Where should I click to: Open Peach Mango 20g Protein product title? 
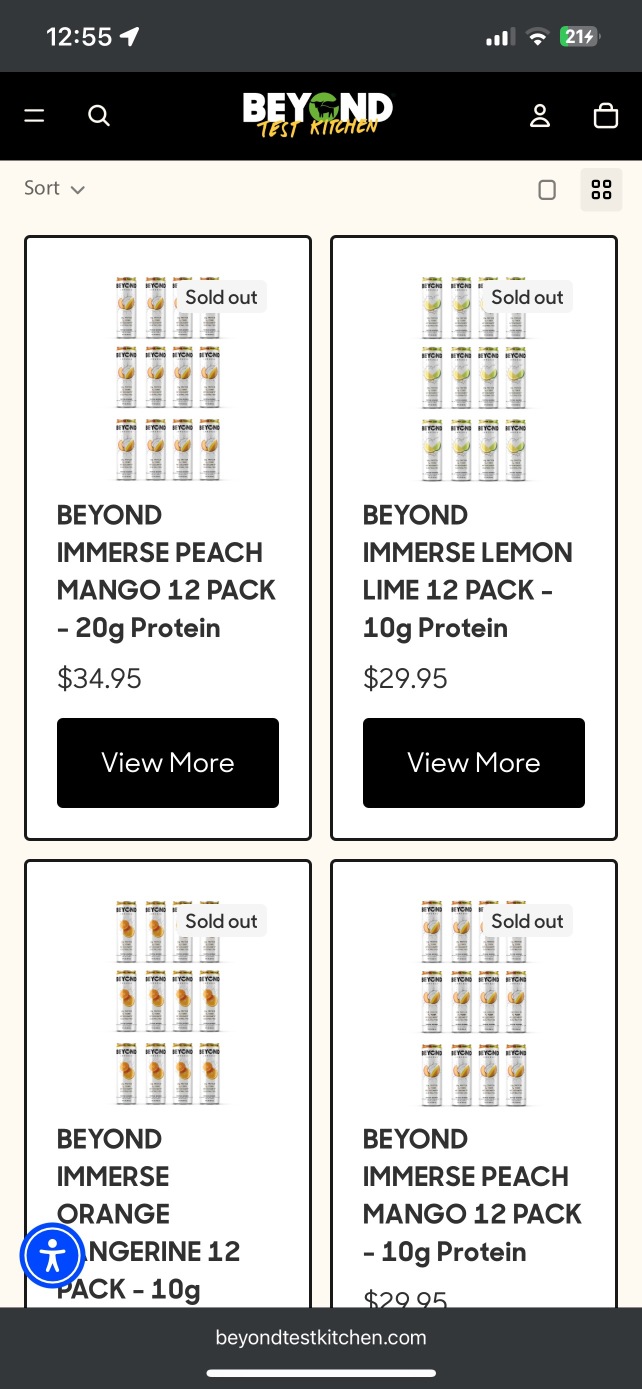[166, 572]
